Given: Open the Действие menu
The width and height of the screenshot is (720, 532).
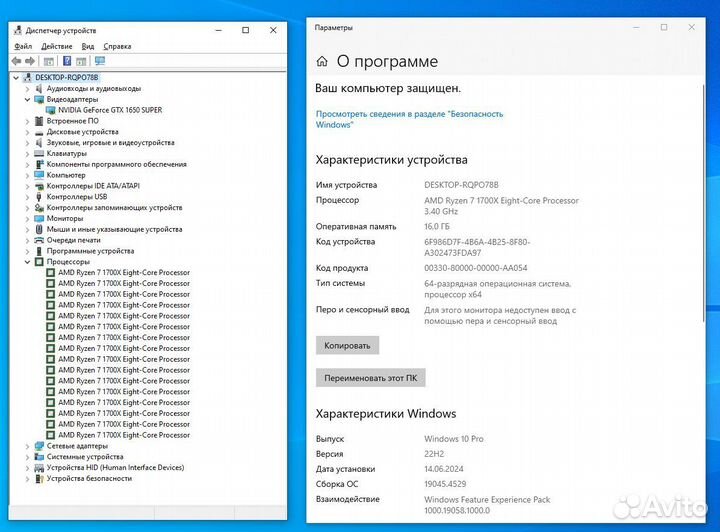Looking at the screenshot, I should [x=56, y=46].
